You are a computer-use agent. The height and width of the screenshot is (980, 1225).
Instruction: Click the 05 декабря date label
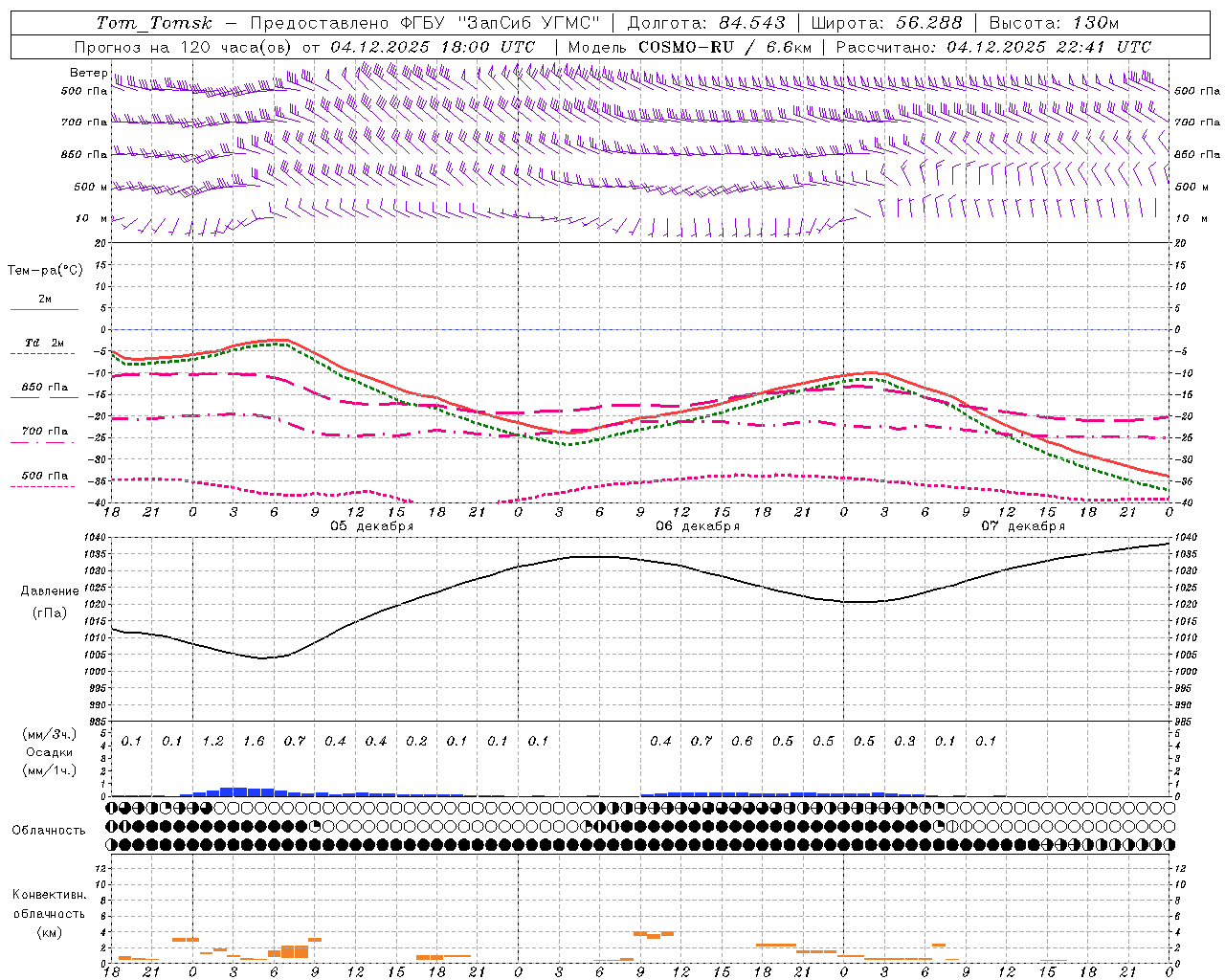[372, 526]
